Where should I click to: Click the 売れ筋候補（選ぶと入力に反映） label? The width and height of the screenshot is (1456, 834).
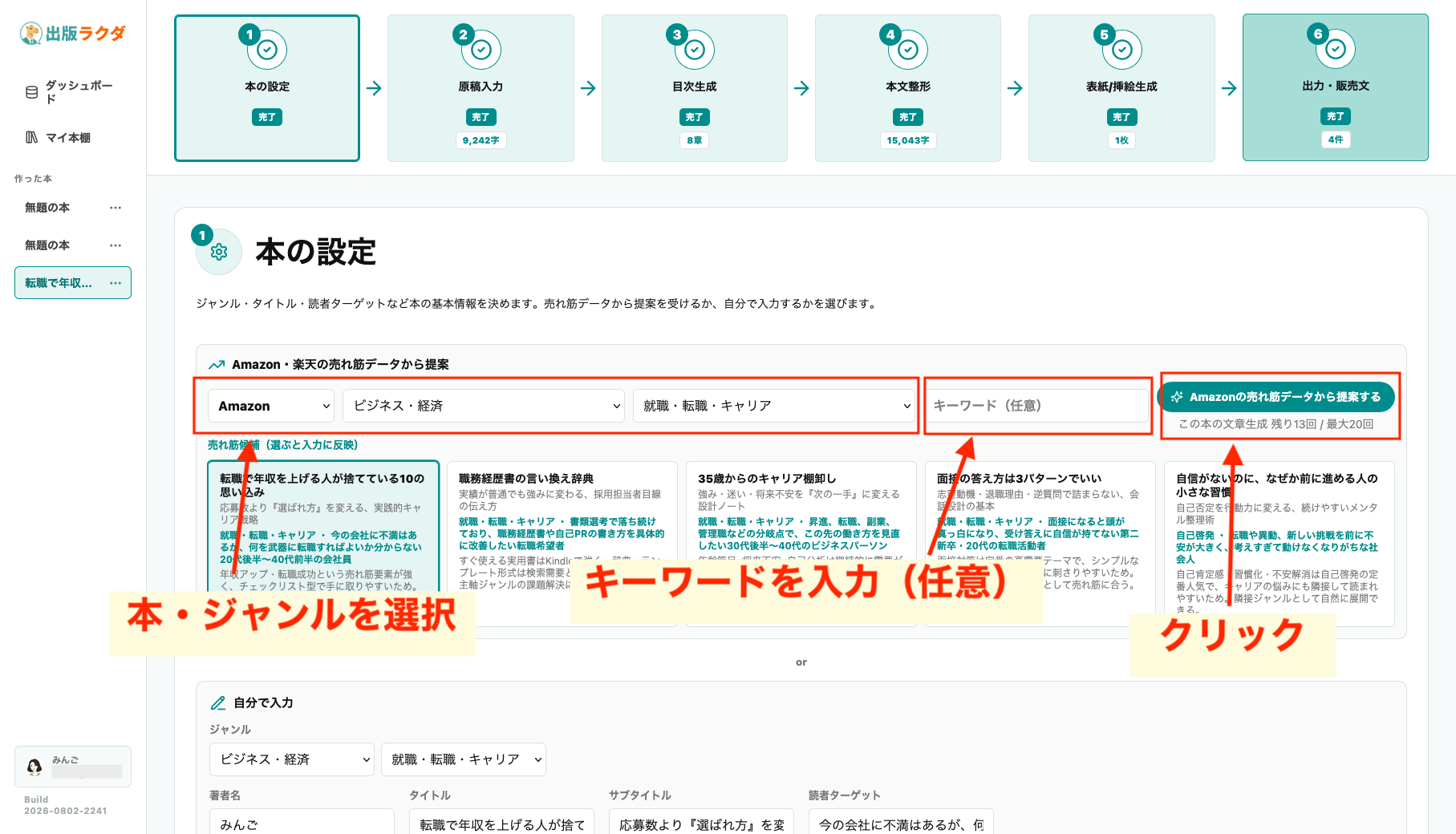click(283, 445)
